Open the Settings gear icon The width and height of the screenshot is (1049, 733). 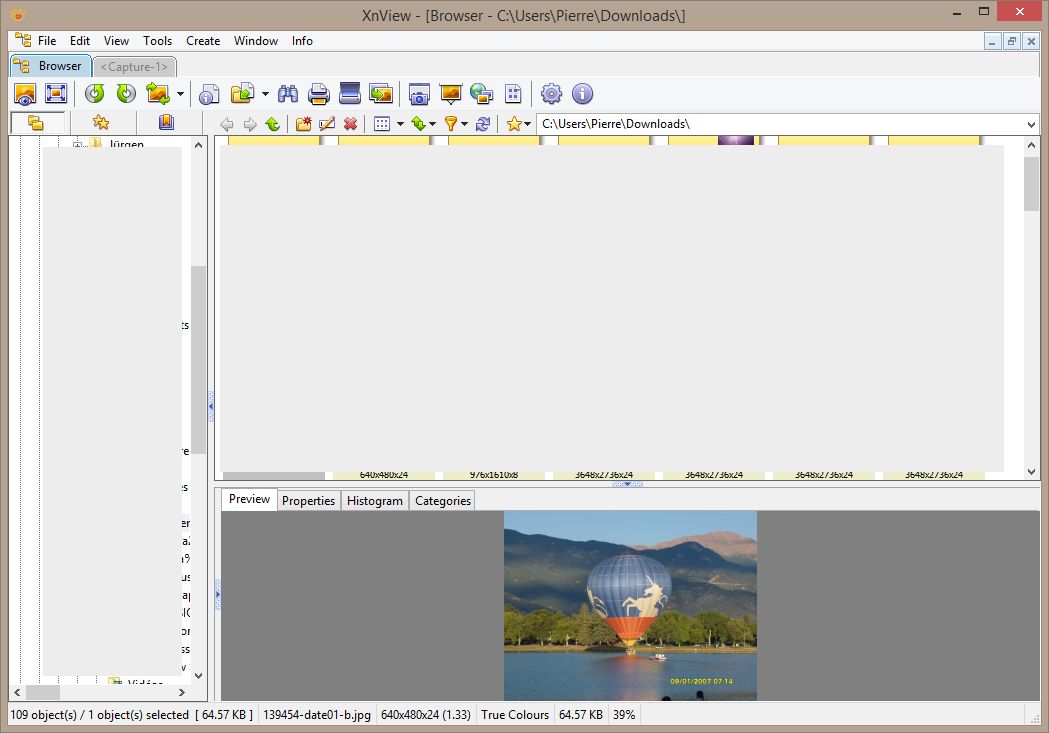click(x=551, y=94)
